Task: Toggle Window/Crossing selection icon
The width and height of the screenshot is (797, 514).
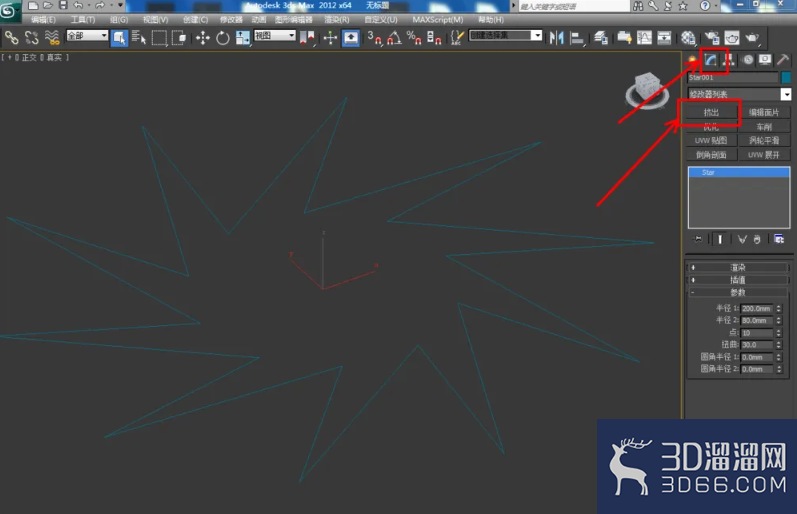Action: tap(179, 38)
